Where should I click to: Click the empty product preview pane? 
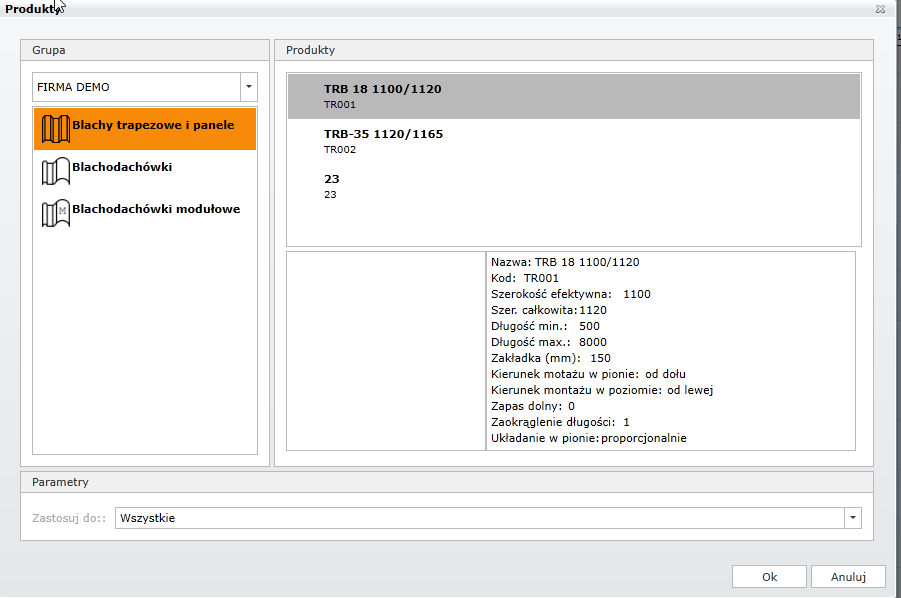pos(385,351)
